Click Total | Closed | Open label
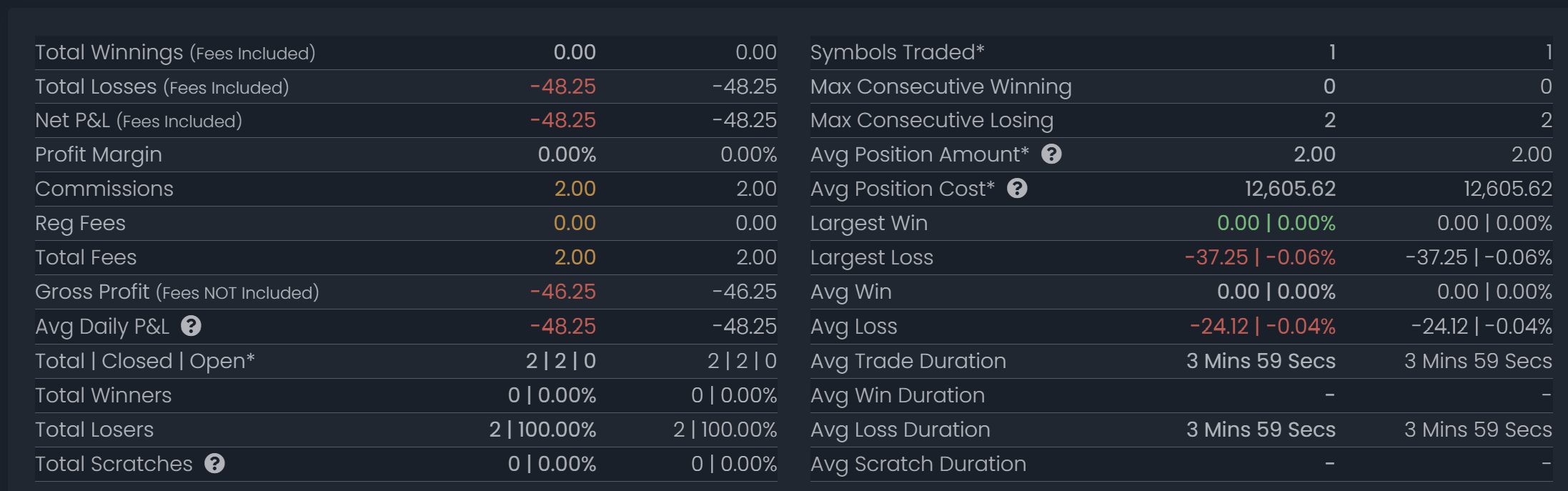 (145, 361)
